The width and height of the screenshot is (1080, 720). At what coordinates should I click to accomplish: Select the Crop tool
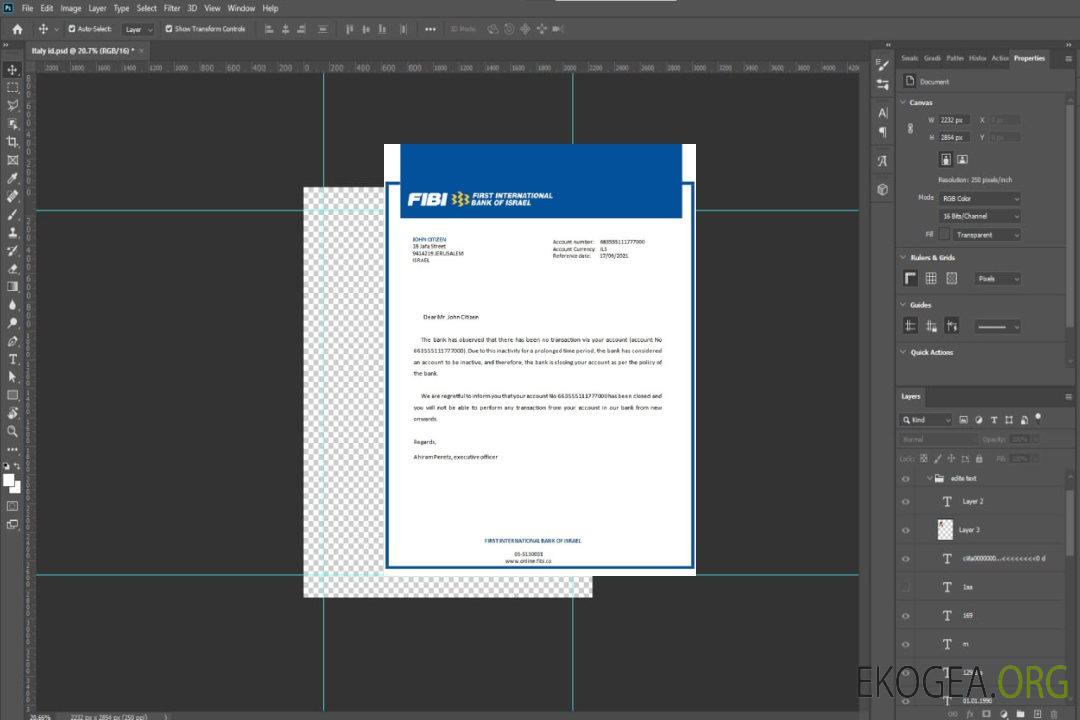tap(13, 142)
